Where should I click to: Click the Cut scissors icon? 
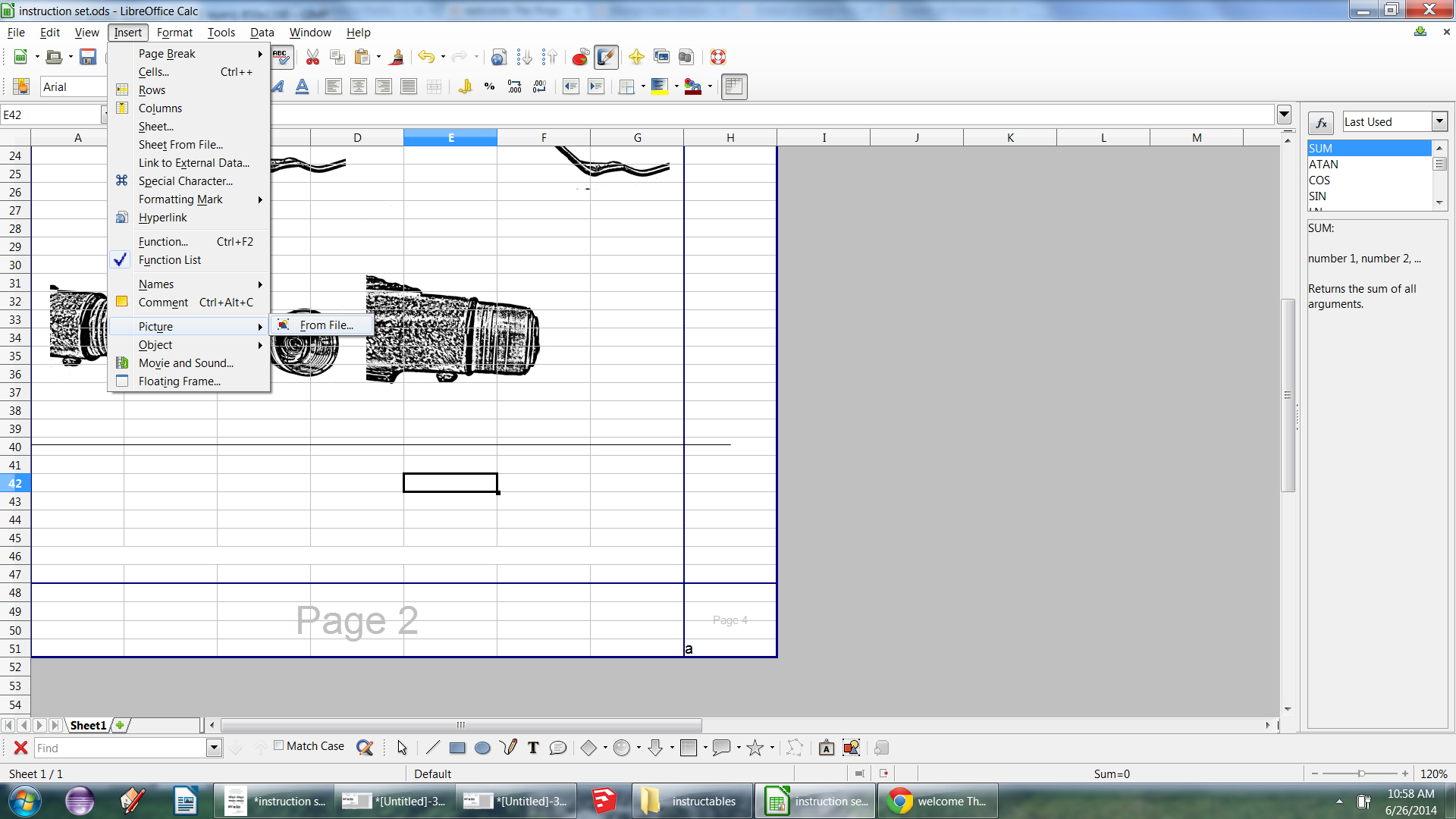point(312,58)
